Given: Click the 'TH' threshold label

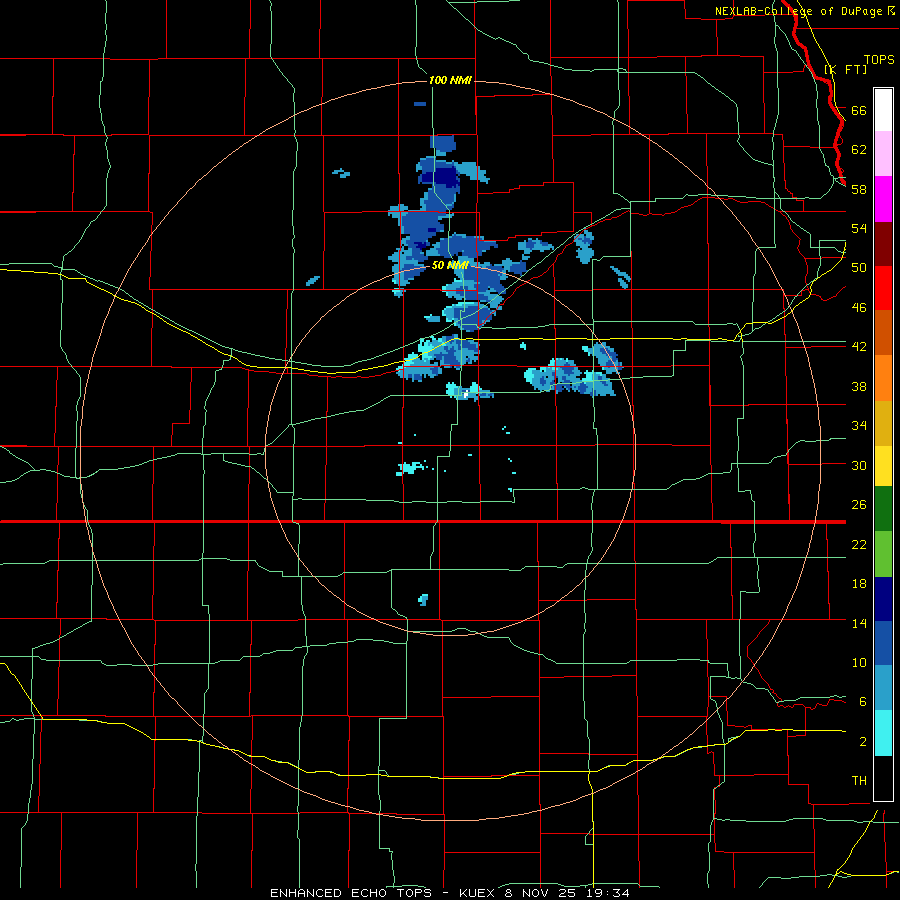Looking at the screenshot, I should click(859, 781).
